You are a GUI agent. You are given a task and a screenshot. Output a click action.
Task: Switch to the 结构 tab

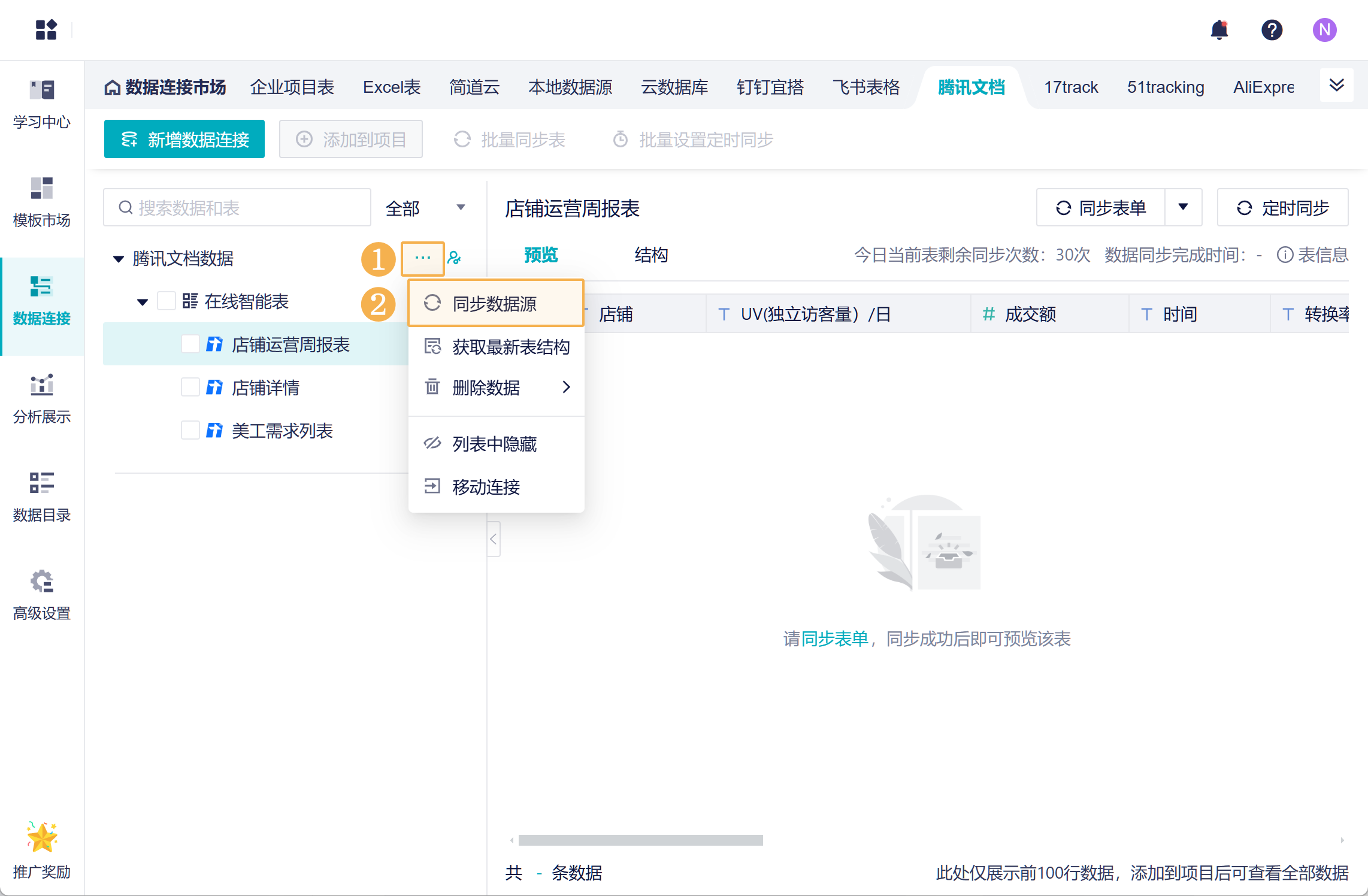pos(651,255)
